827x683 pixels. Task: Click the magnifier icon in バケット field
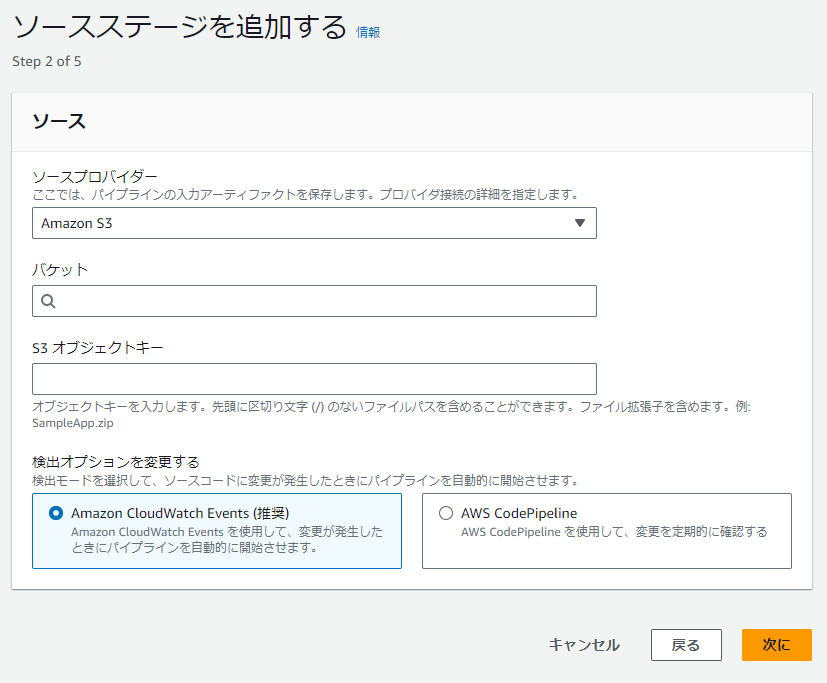point(48,301)
